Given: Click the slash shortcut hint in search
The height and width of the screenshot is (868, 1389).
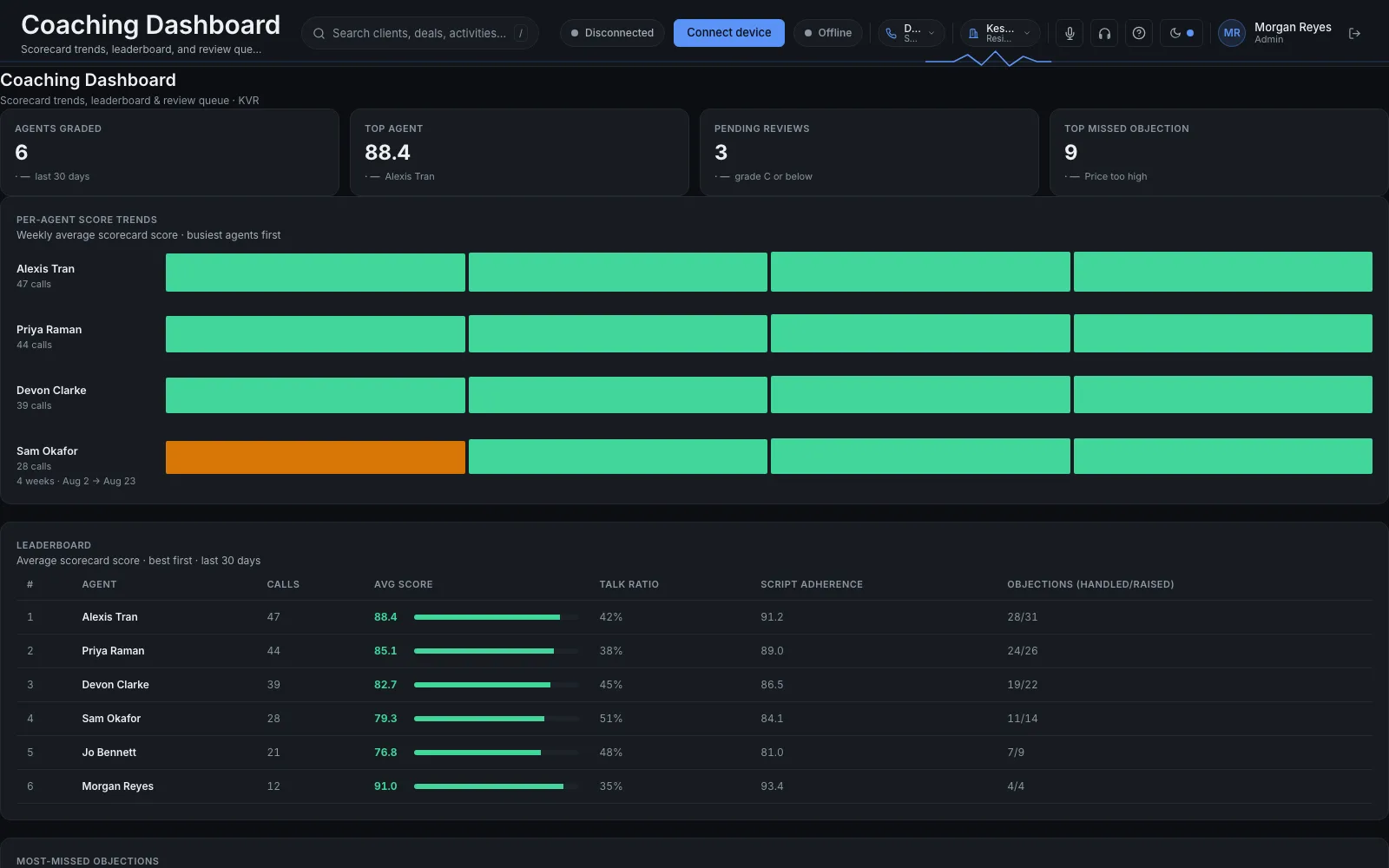Looking at the screenshot, I should coord(521,33).
